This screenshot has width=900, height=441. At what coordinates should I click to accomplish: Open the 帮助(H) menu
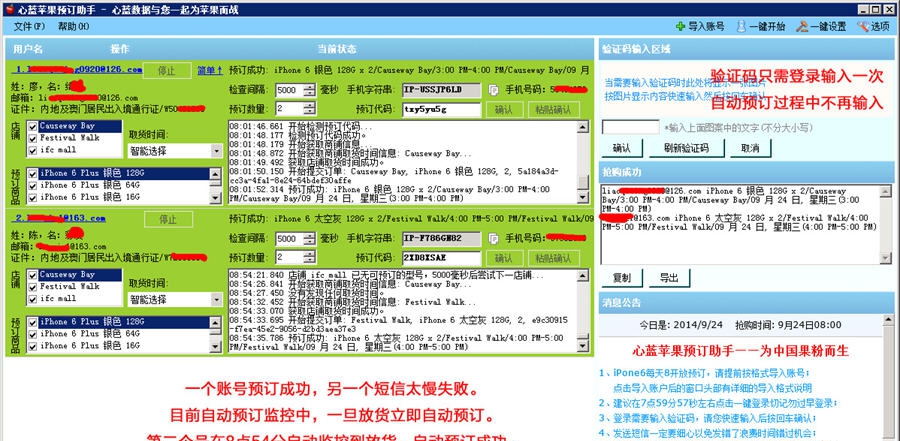[73, 26]
